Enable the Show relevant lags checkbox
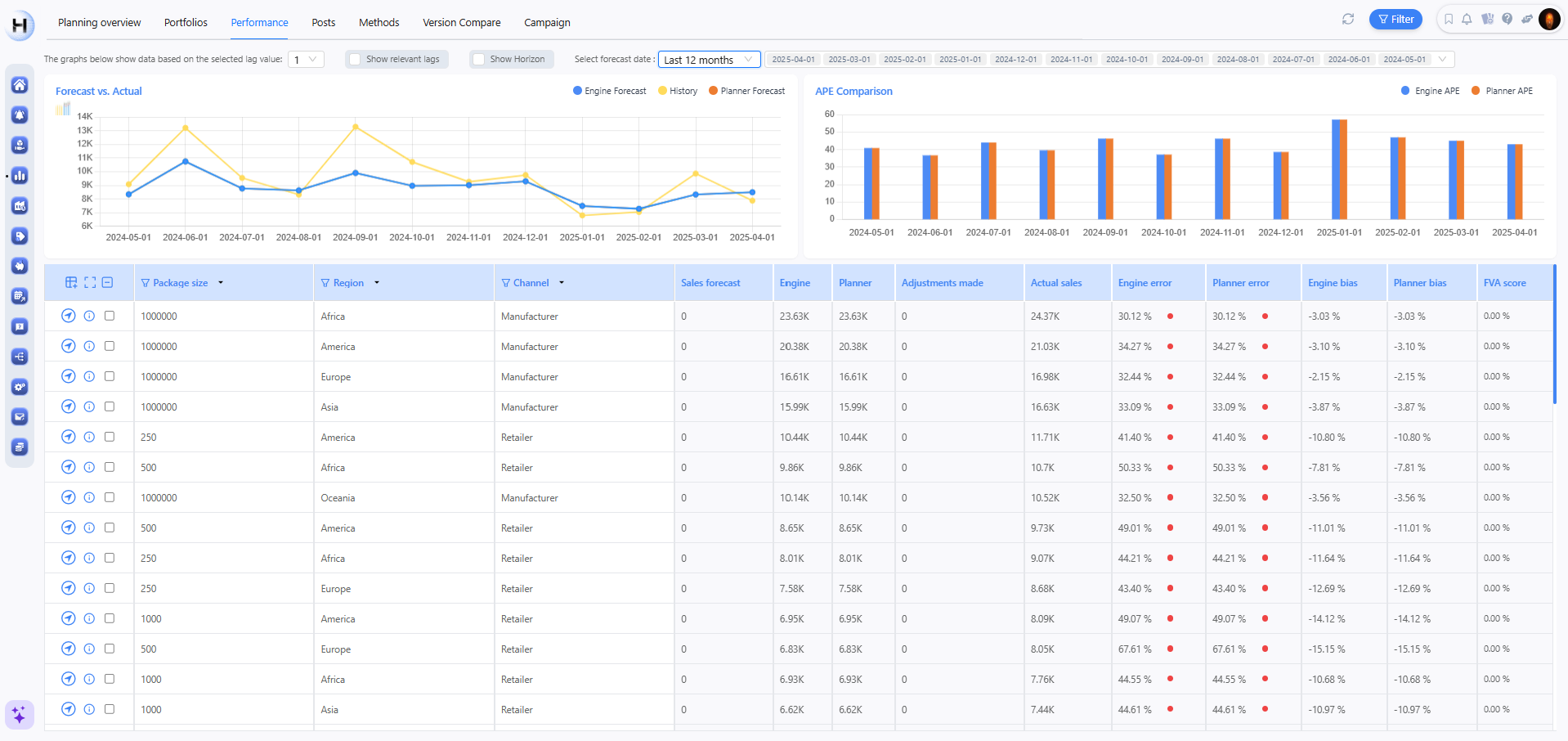 pos(355,59)
